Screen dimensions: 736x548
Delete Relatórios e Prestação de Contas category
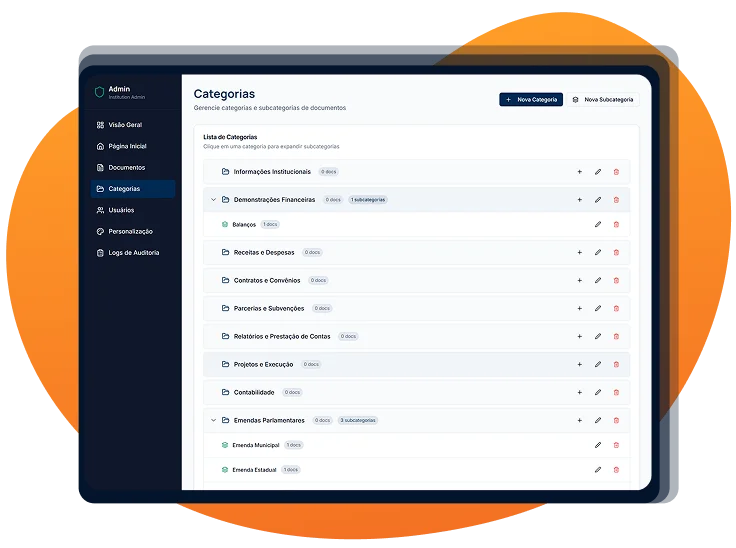point(616,336)
